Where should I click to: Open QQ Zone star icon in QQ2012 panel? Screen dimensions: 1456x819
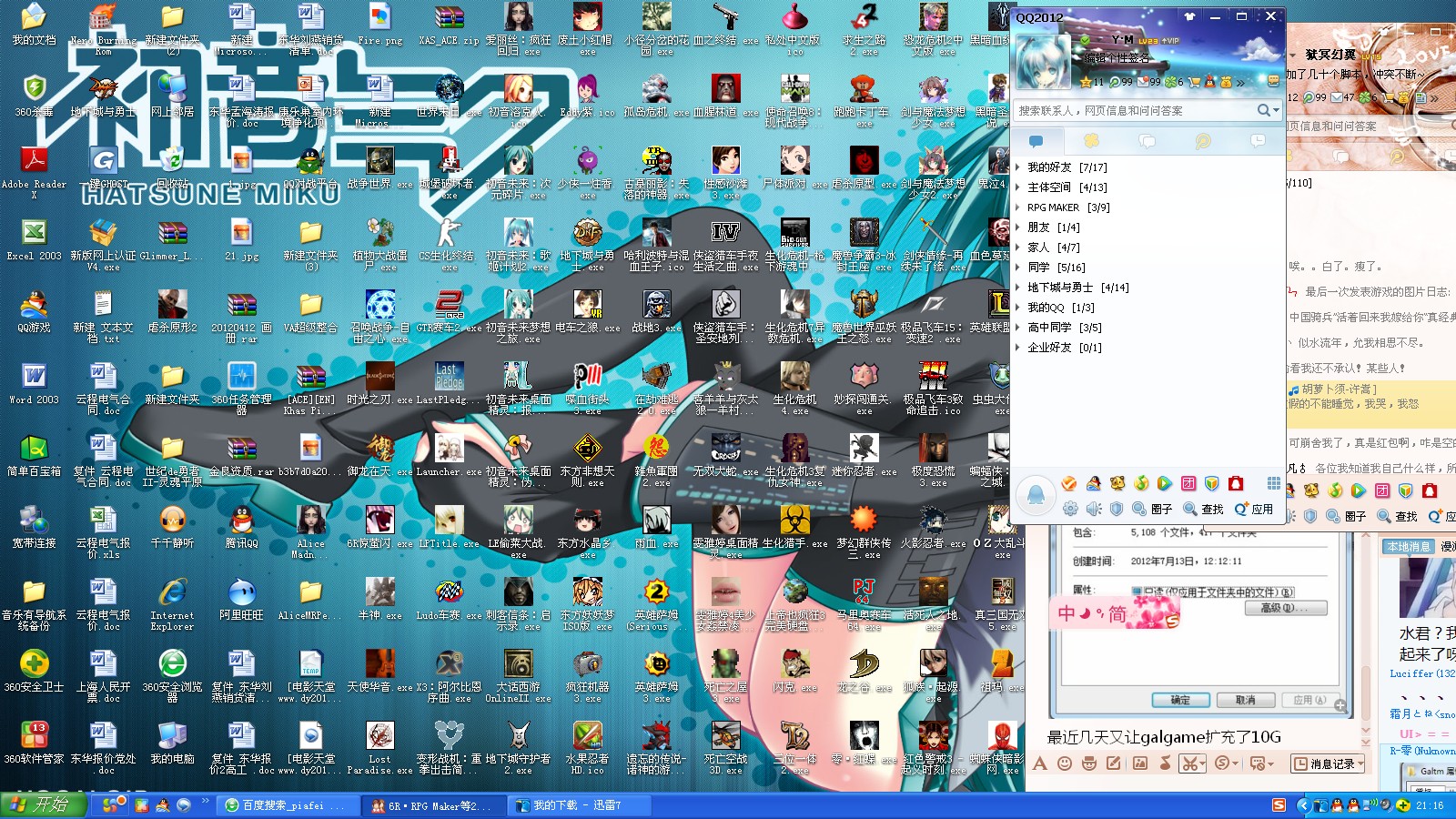point(1086,82)
